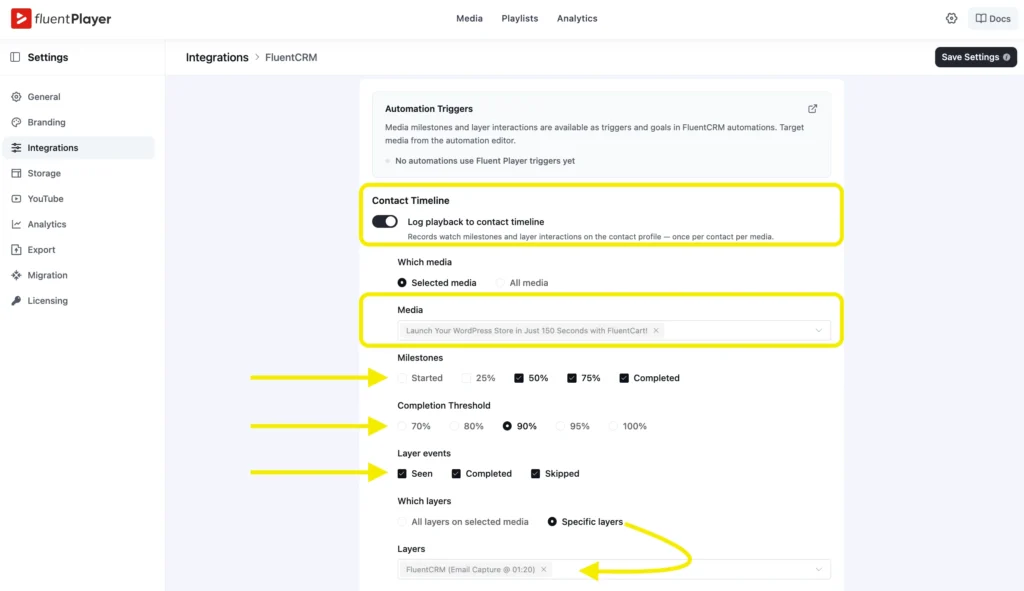The height and width of the screenshot is (591, 1024).
Task: Remove the selected media tag with X
Action: point(656,330)
